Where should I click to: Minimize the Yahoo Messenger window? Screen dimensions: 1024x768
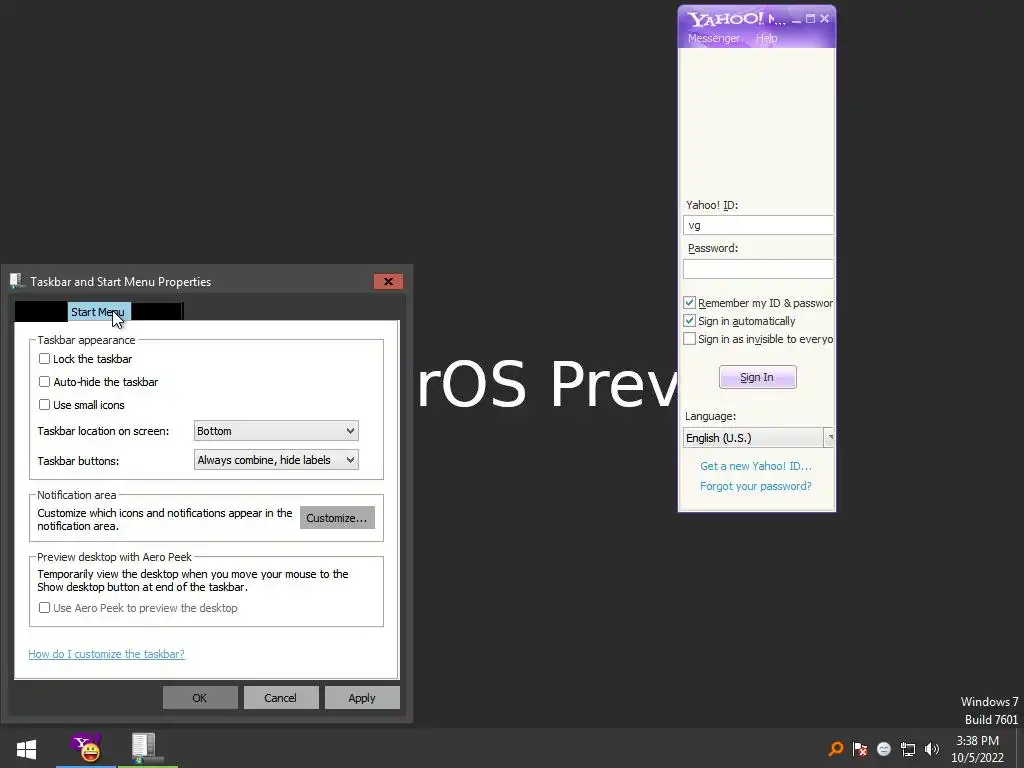point(797,19)
